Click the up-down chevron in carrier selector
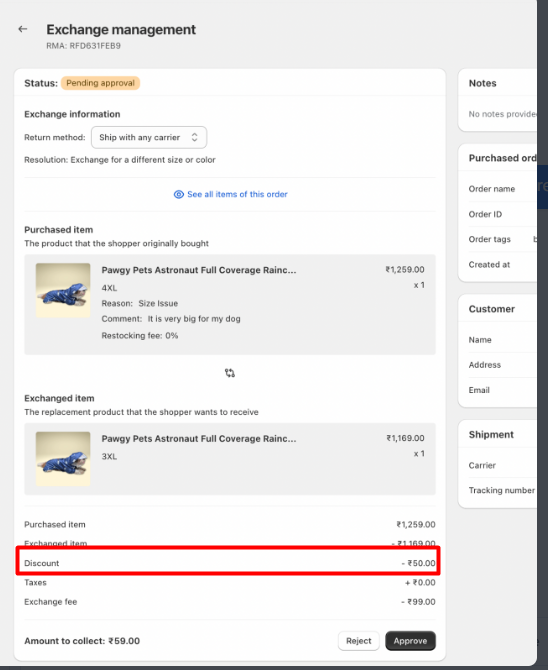 coord(194,138)
